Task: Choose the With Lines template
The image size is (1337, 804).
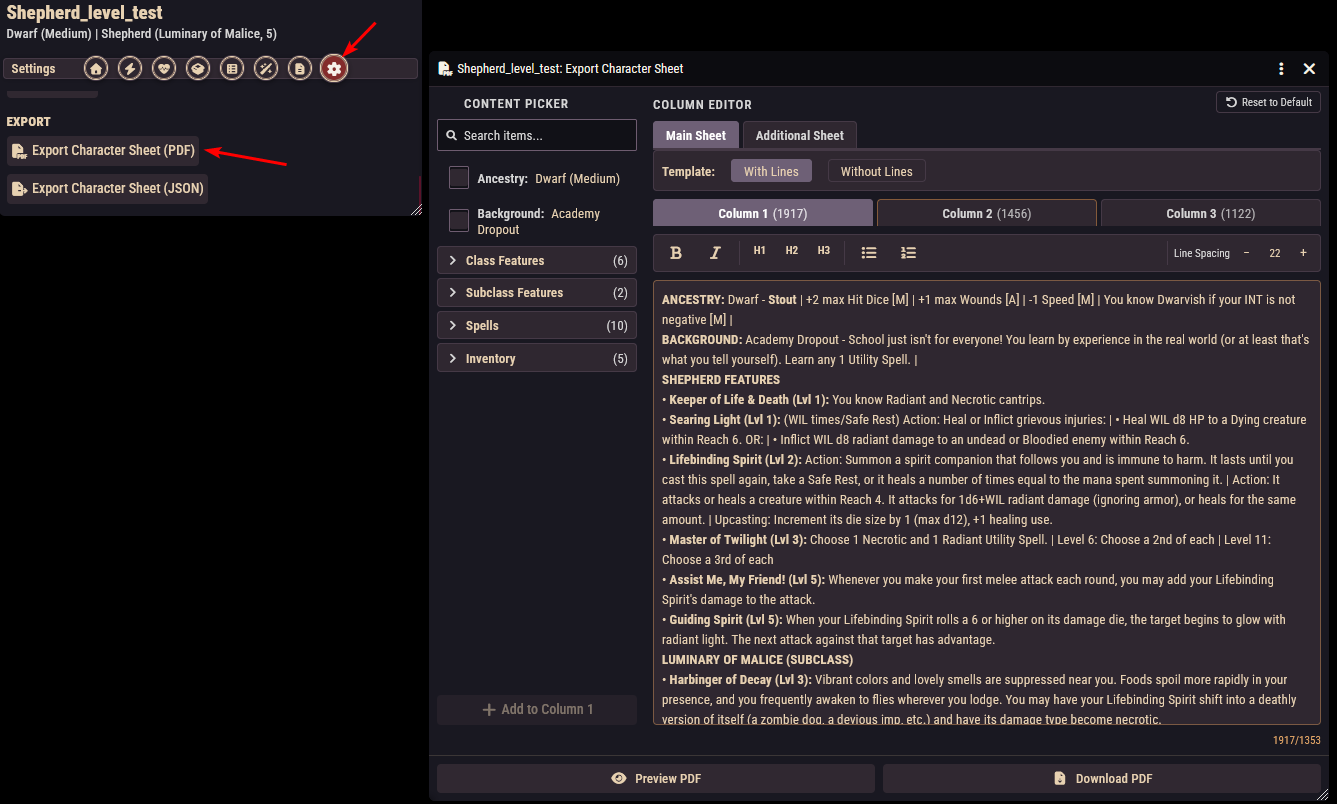Action: click(x=771, y=171)
